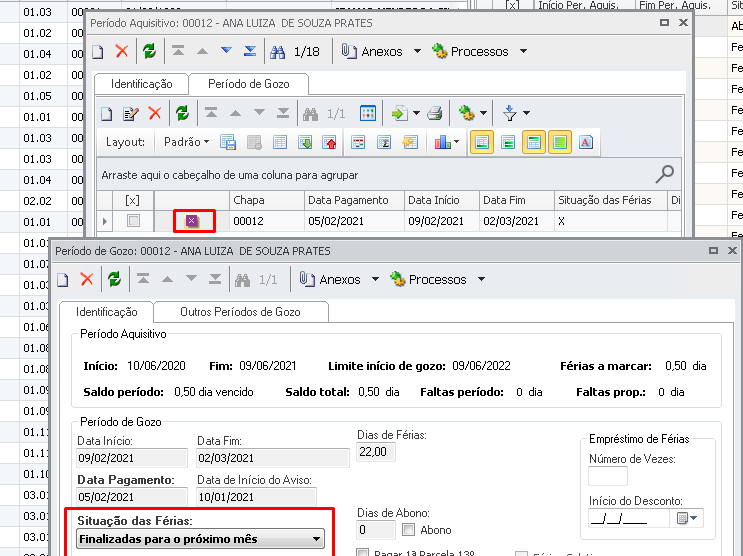
Task: Open Situação das Férias combo box
Action: click(x=200, y=539)
